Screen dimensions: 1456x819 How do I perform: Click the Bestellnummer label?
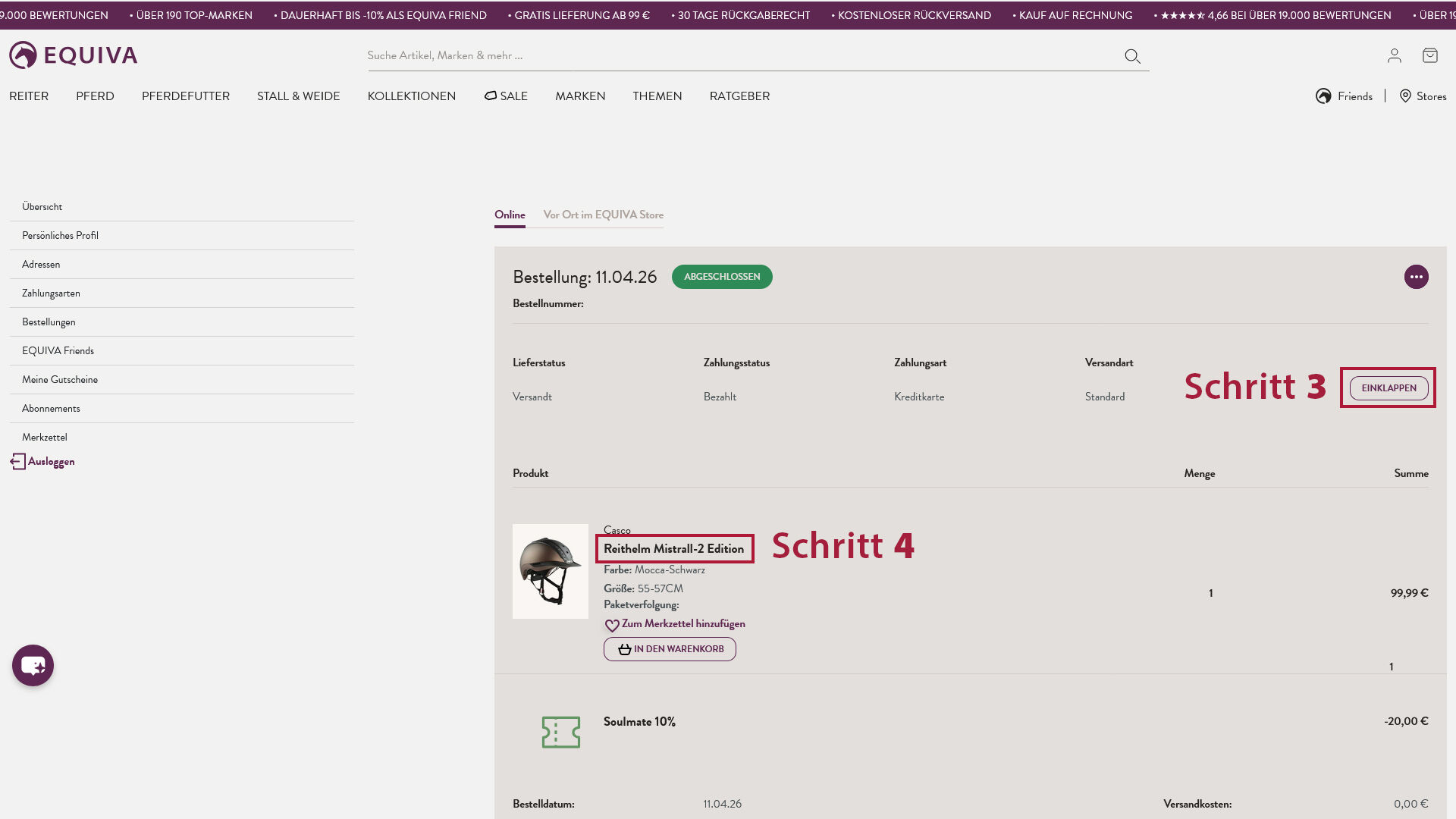click(548, 303)
